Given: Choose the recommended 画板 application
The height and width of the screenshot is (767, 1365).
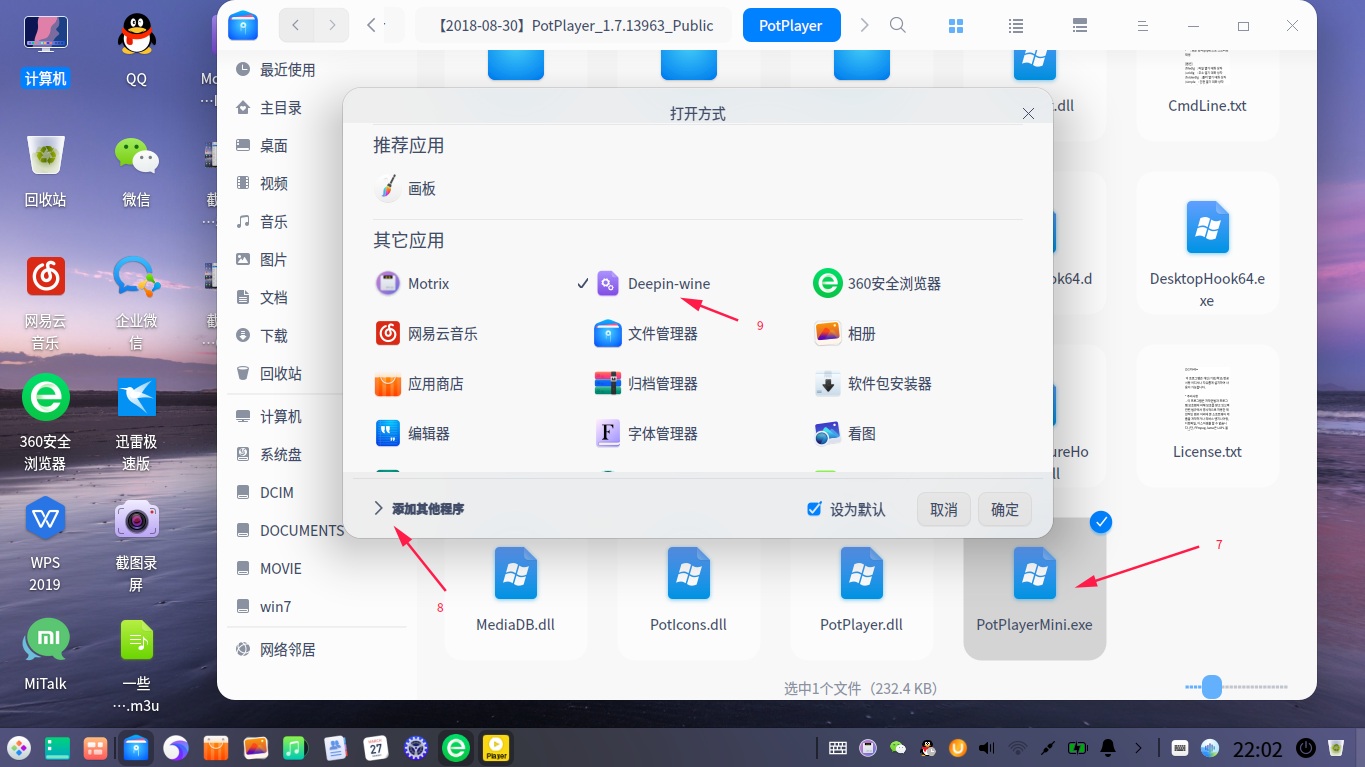Looking at the screenshot, I should point(406,189).
